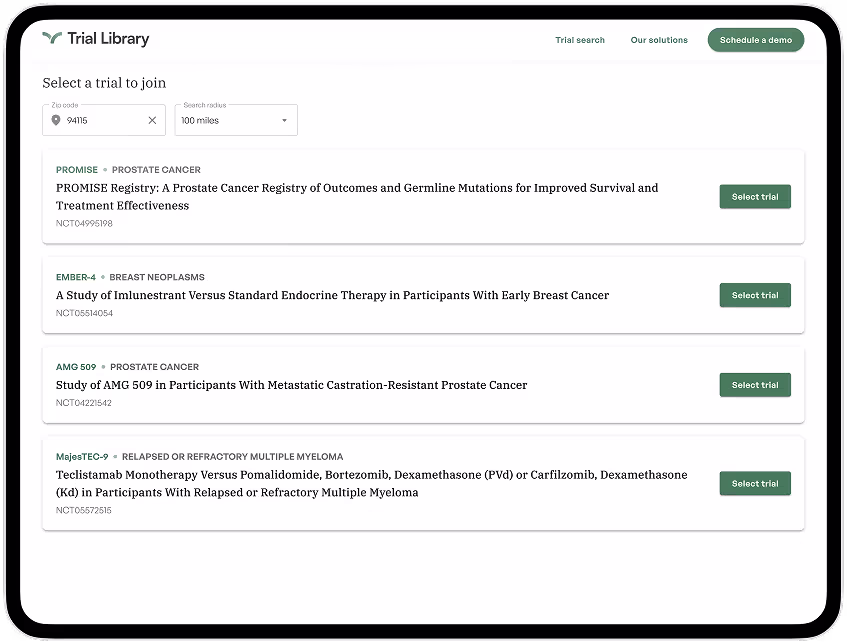Click the Trial Library brand name text

108,39
